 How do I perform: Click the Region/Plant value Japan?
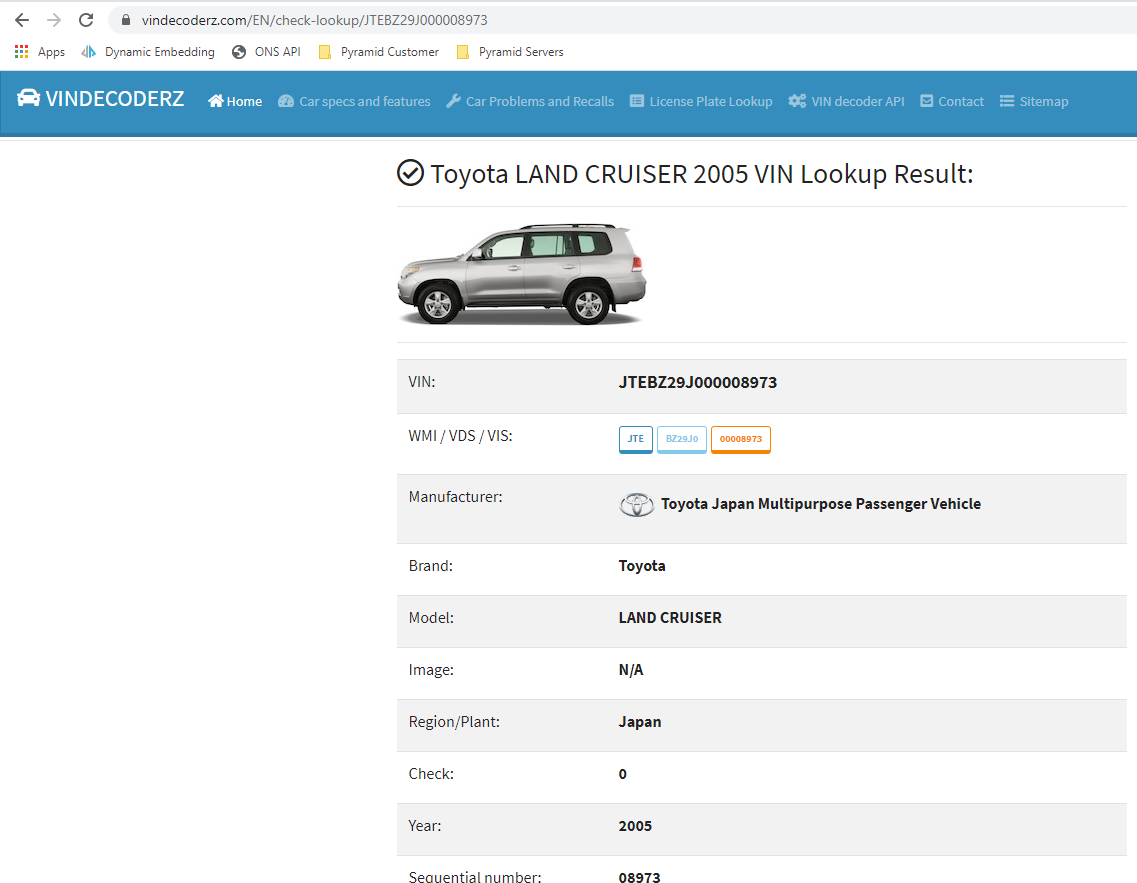[x=640, y=722]
